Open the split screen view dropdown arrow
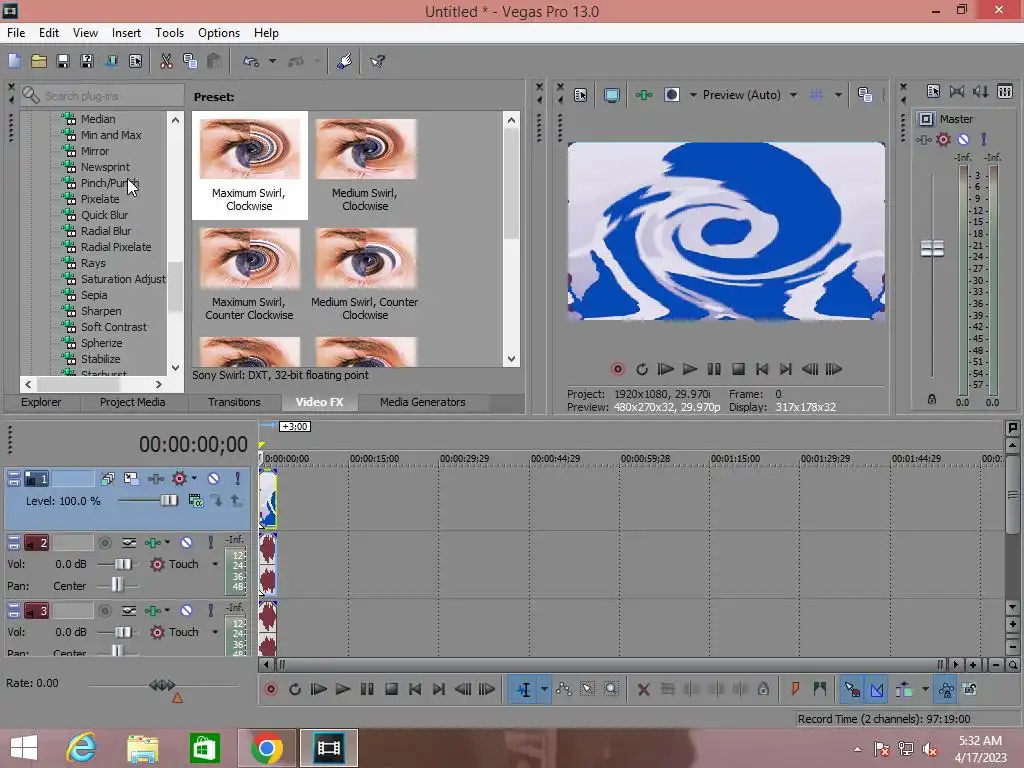Screen dimensions: 1024x768 pyautogui.click(x=693, y=95)
